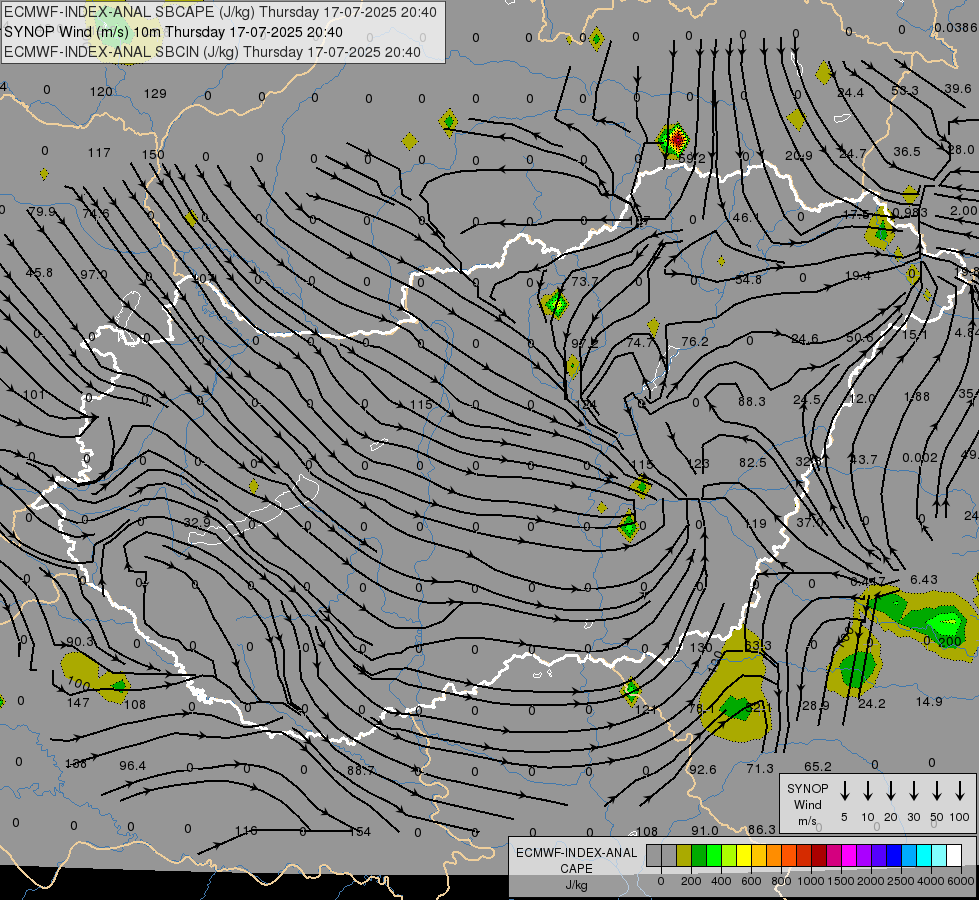Choose the bright magenta CAPE legend swatch
This screenshot has height=900, width=979.
tap(849, 856)
